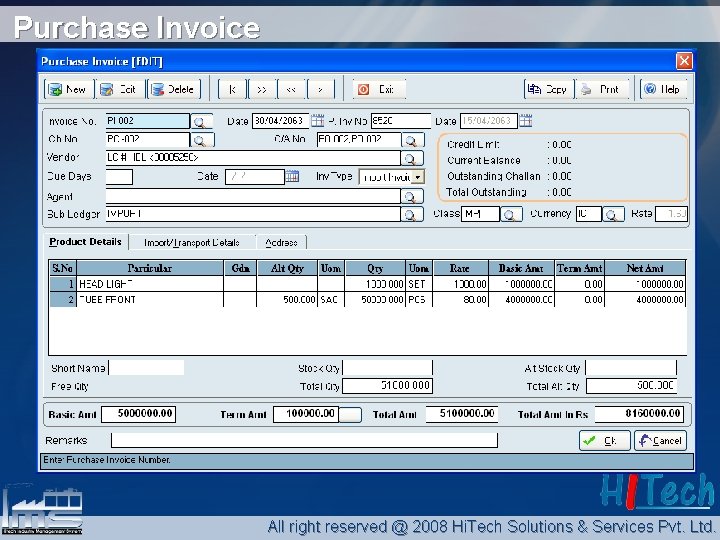
Task: Click the >> navigation button
Action: point(262,89)
